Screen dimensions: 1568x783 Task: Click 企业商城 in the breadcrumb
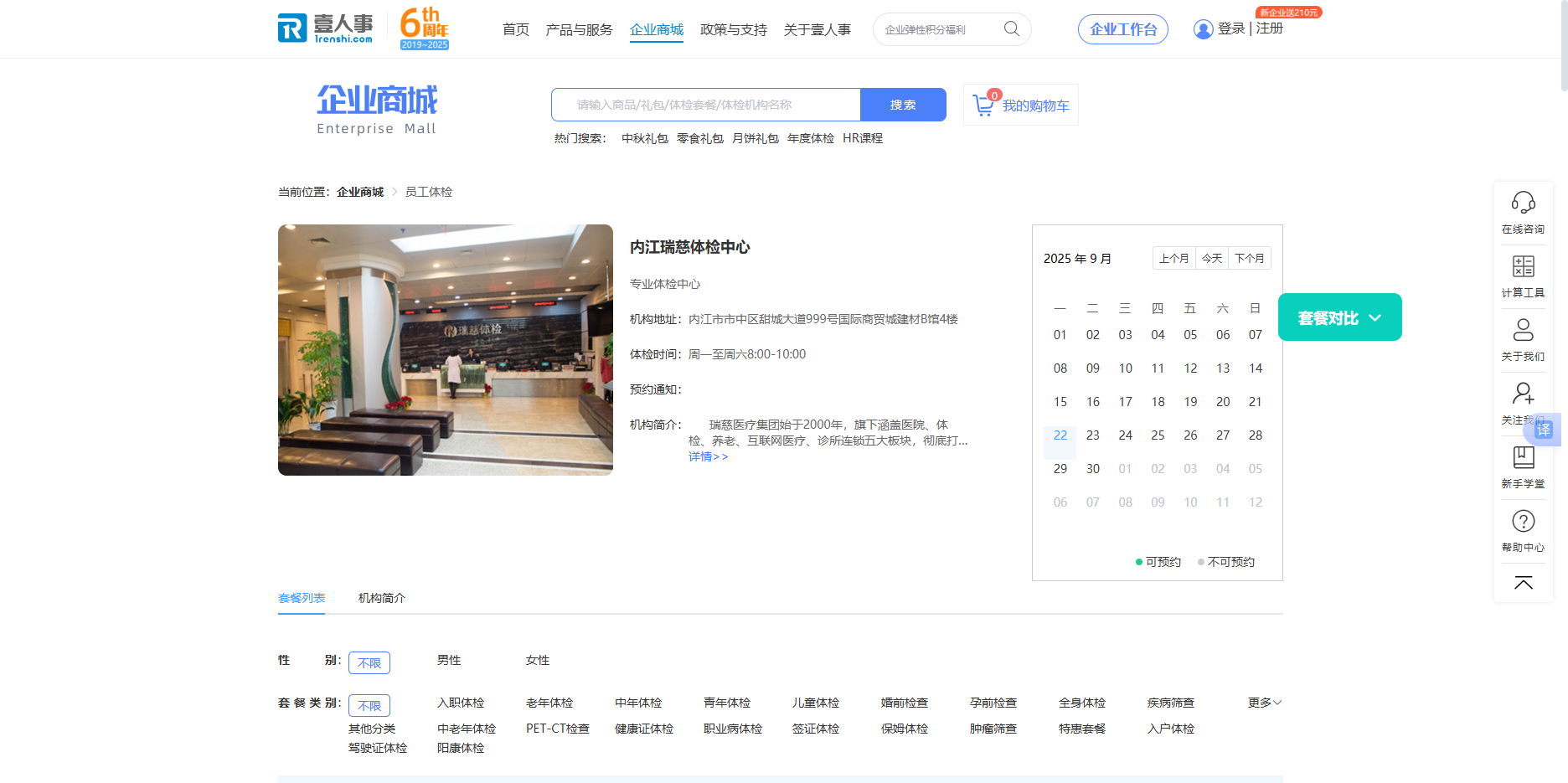click(360, 192)
